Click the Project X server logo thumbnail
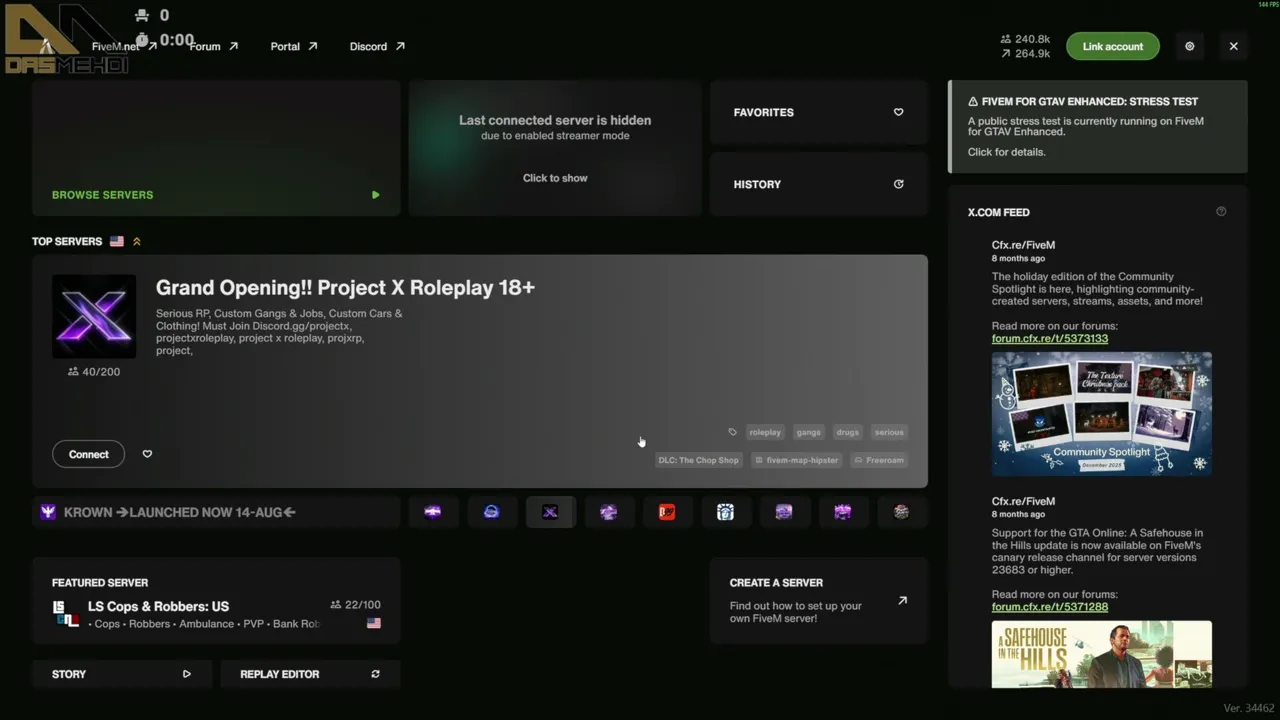Image resolution: width=1280 pixels, height=720 pixels. point(94,316)
